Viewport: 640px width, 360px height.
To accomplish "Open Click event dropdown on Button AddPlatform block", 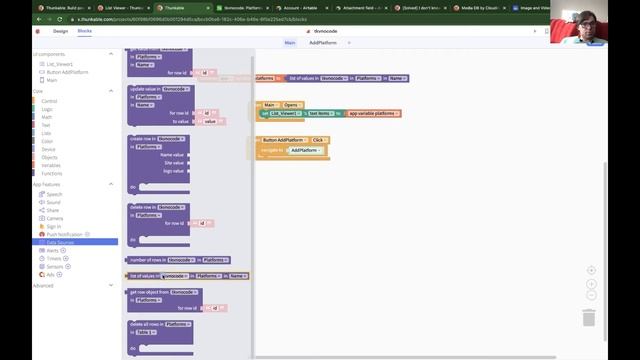I will coord(319,140).
